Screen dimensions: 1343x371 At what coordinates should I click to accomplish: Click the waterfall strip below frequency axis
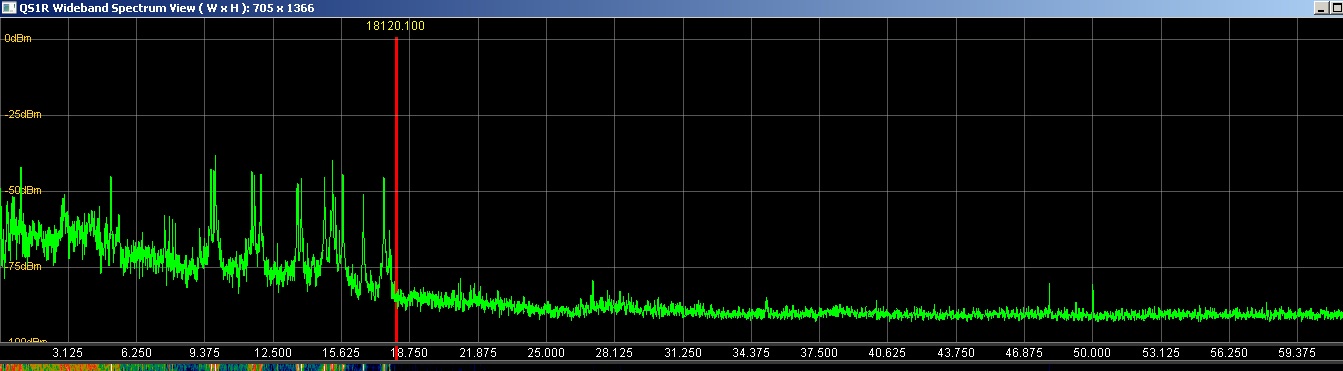pos(671,367)
